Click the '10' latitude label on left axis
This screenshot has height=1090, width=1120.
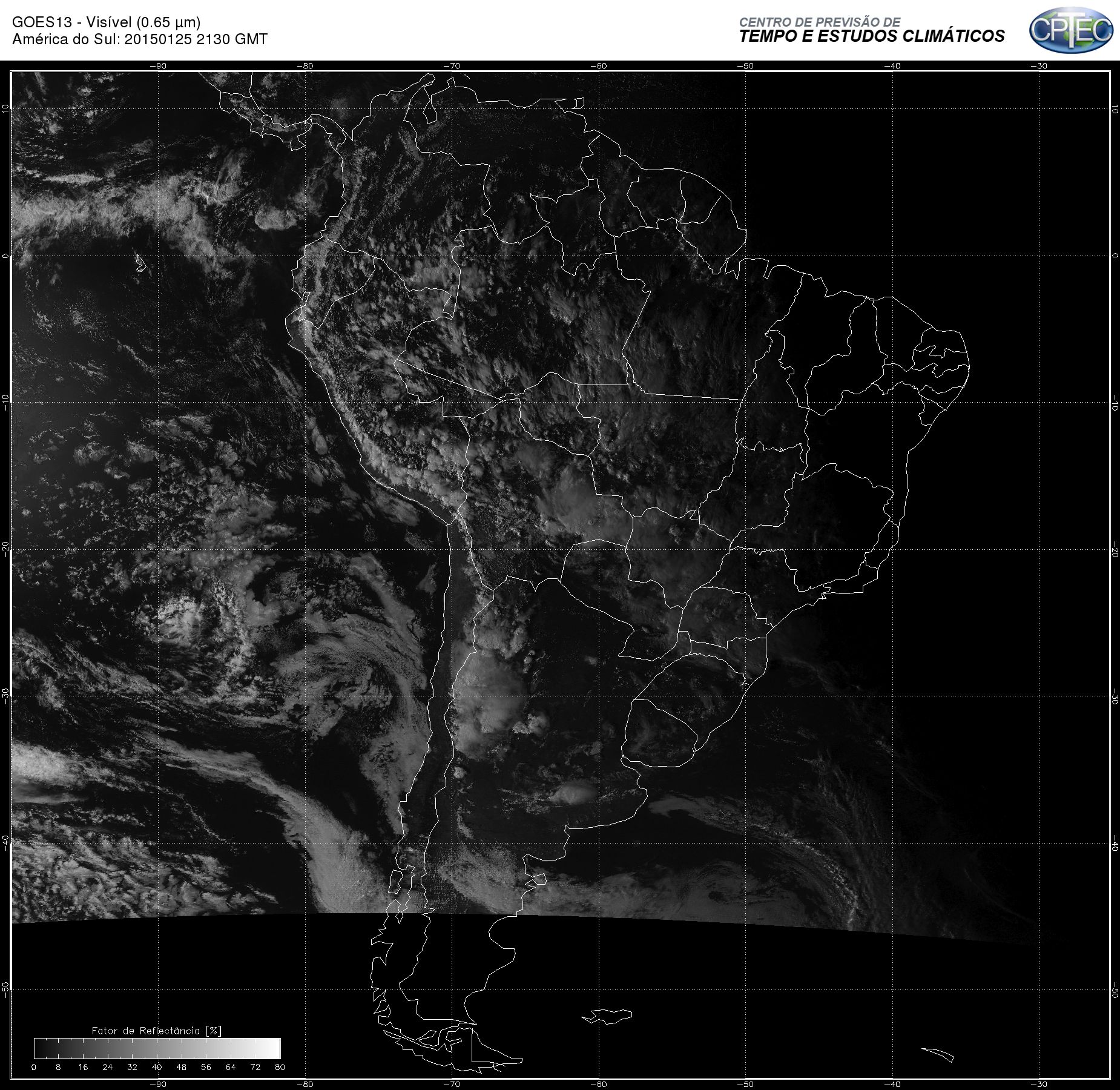(x=5, y=109)
